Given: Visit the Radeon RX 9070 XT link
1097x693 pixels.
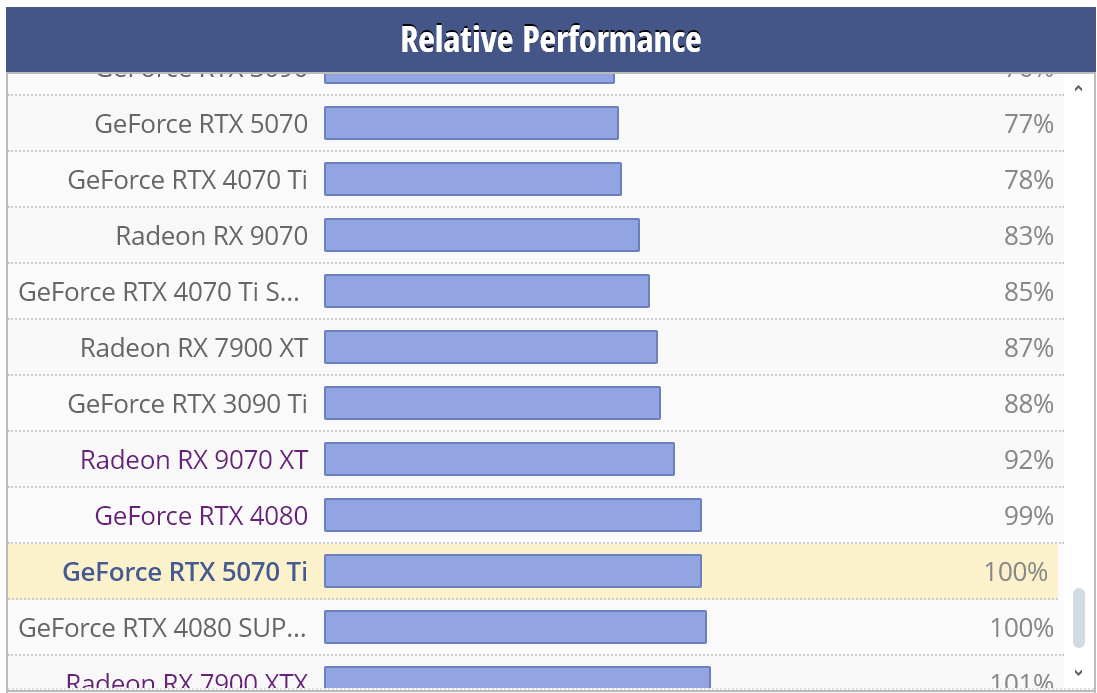Looking at the screenshot, I should click(x=194, y=460).
